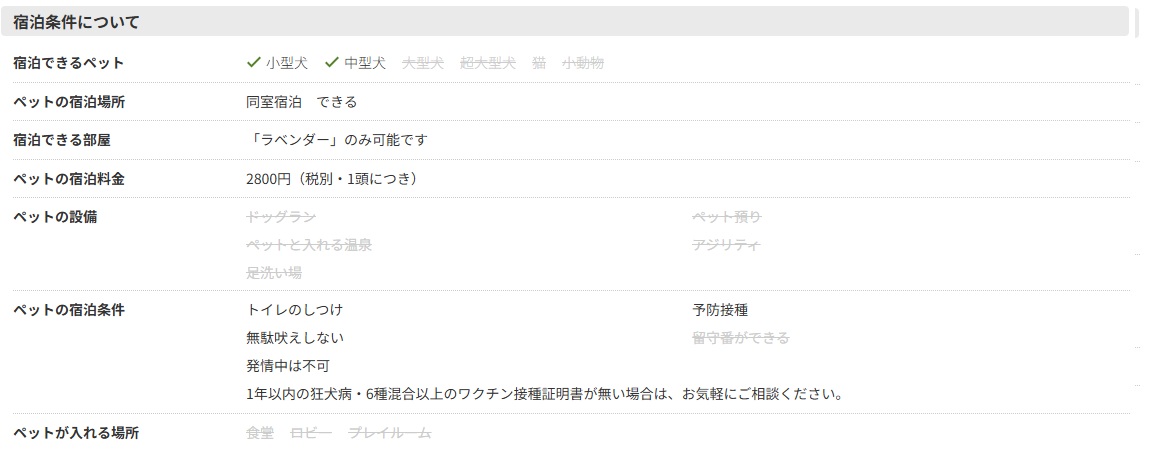Click the トイレのしつけ condition
The height and width of the screenshot is (466, 1162).
[x=294, y=310]
